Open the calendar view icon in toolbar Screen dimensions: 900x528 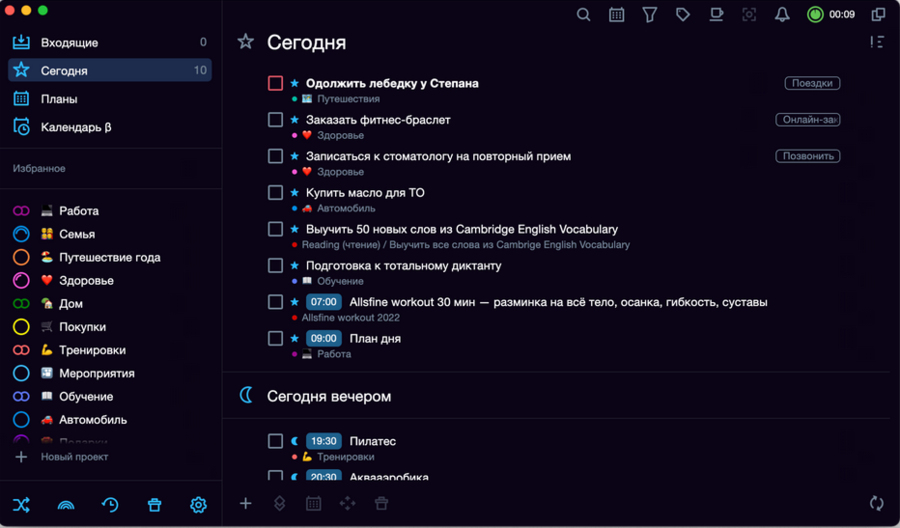pyautogui.click(x=617, y=15)
